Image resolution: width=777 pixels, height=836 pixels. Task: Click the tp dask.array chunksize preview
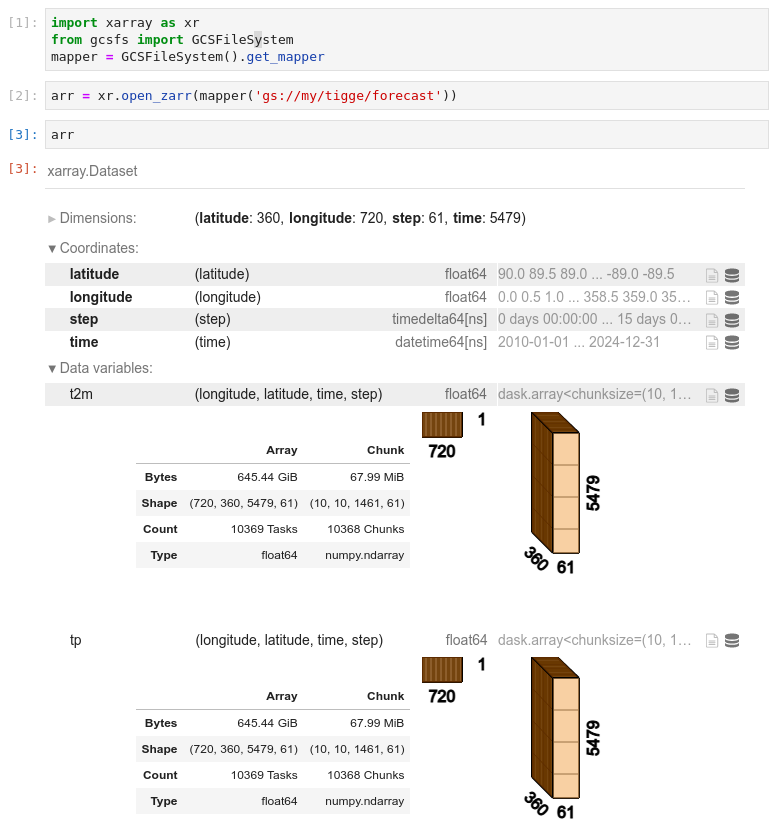click(x=594, y=640)
